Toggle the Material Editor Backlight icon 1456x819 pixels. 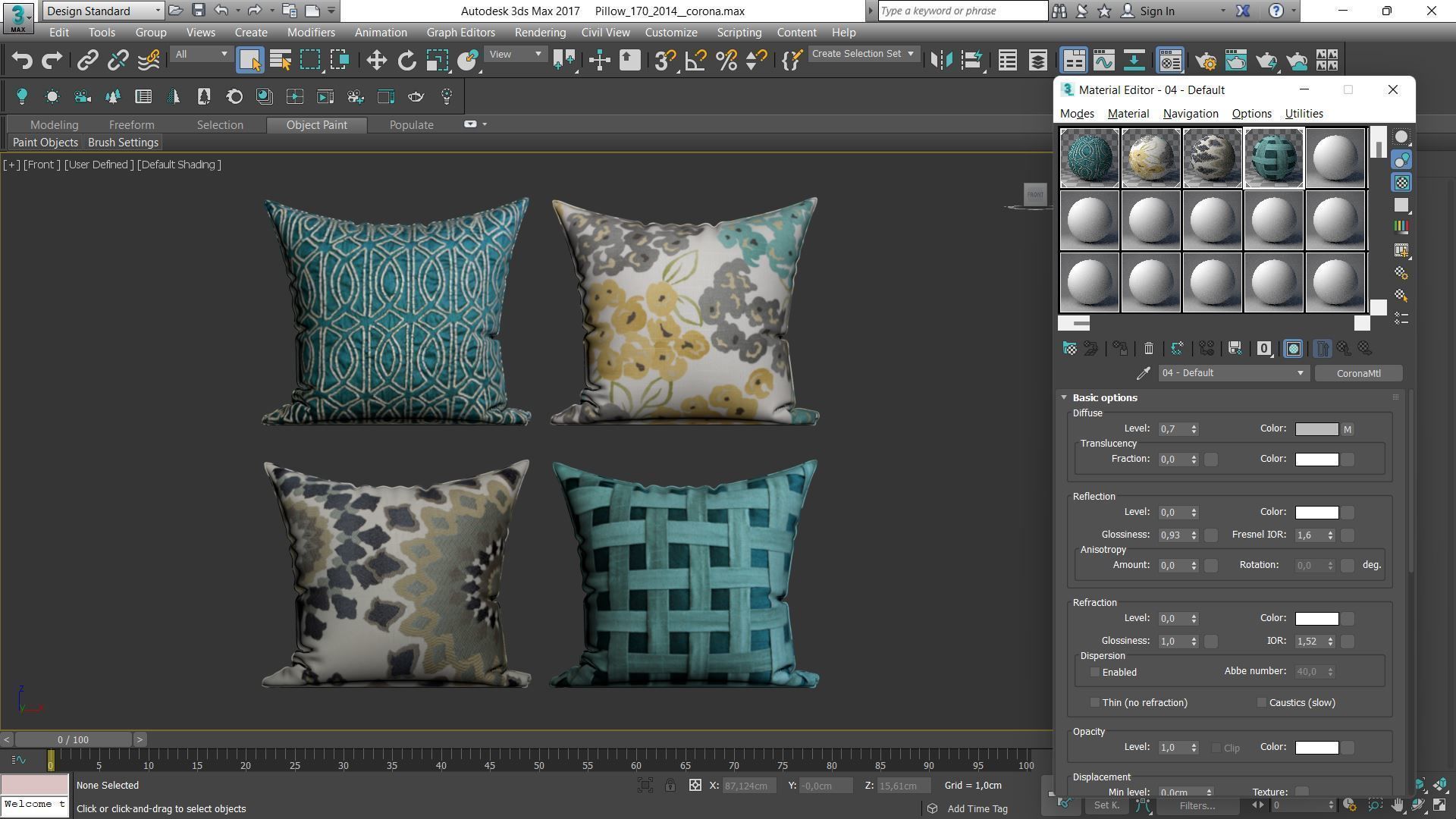tap(1401, 160)
